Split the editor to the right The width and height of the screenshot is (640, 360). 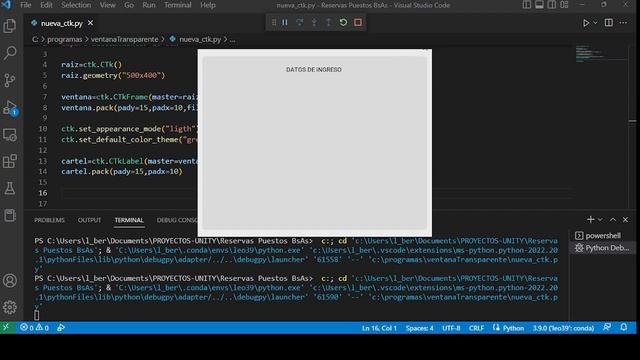(609, 23)
